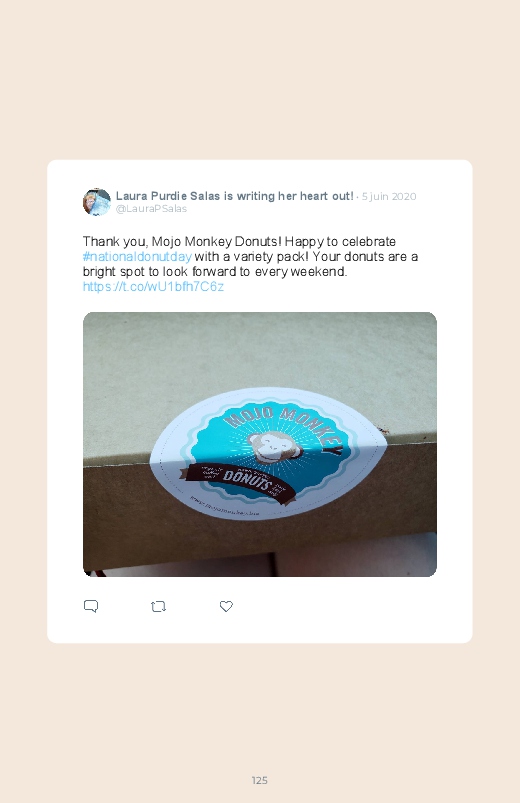Like the tweet with heart icon
The width and height of the screenshot is (520, 803).
226,606
